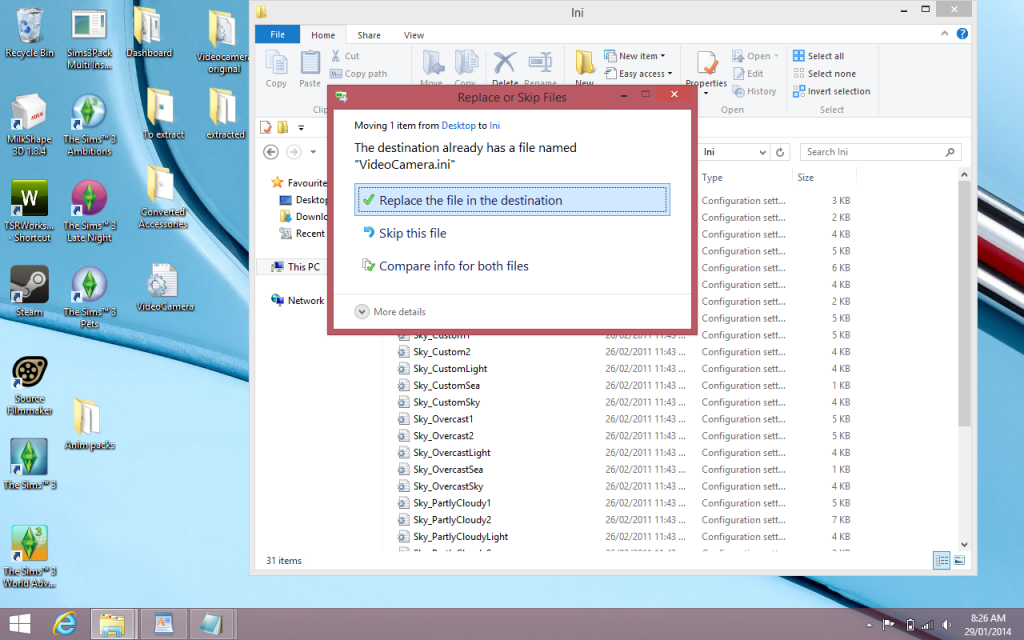Select Converted Accessories folder
This screenshot has height=640, width=1024.
163,197
